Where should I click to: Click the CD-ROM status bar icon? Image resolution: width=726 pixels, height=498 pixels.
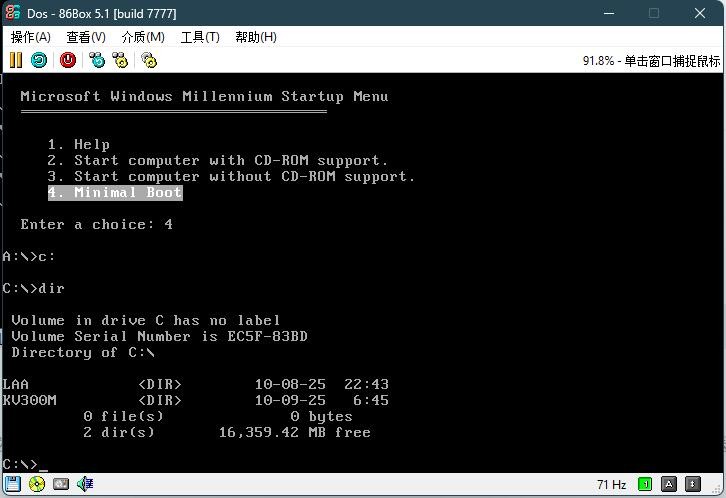point(37,484)
